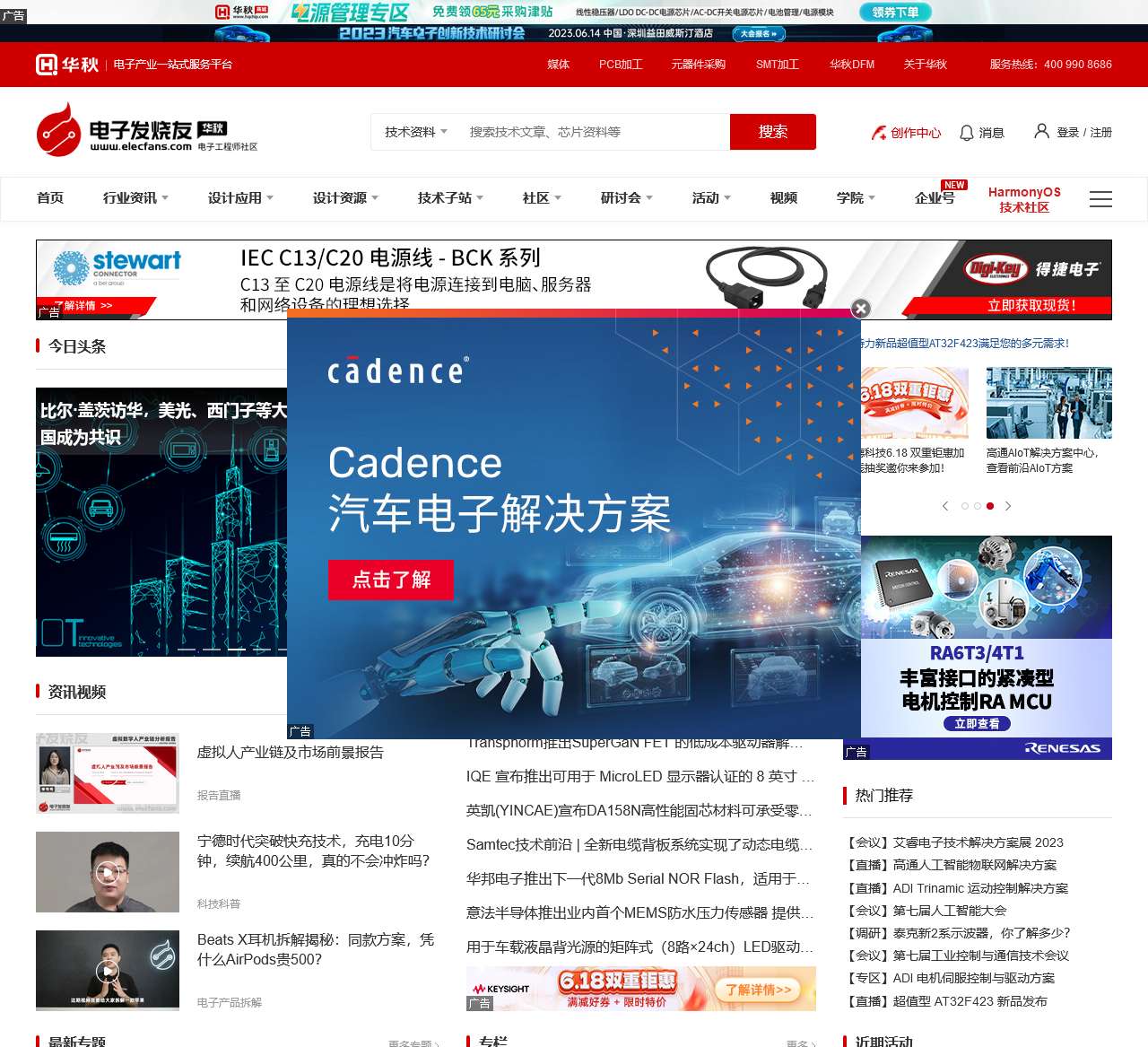
Task: Open the 创作中心 pen icon
Action: pyautogui.click(x=879, y=133)
